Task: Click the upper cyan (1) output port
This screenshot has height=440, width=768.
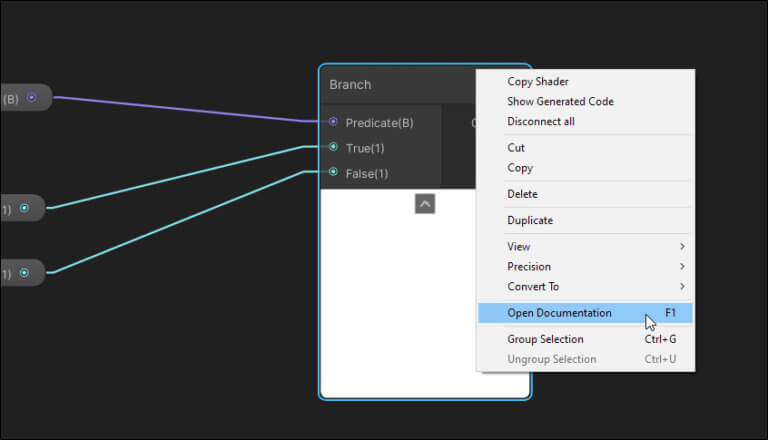Action: 24,208
